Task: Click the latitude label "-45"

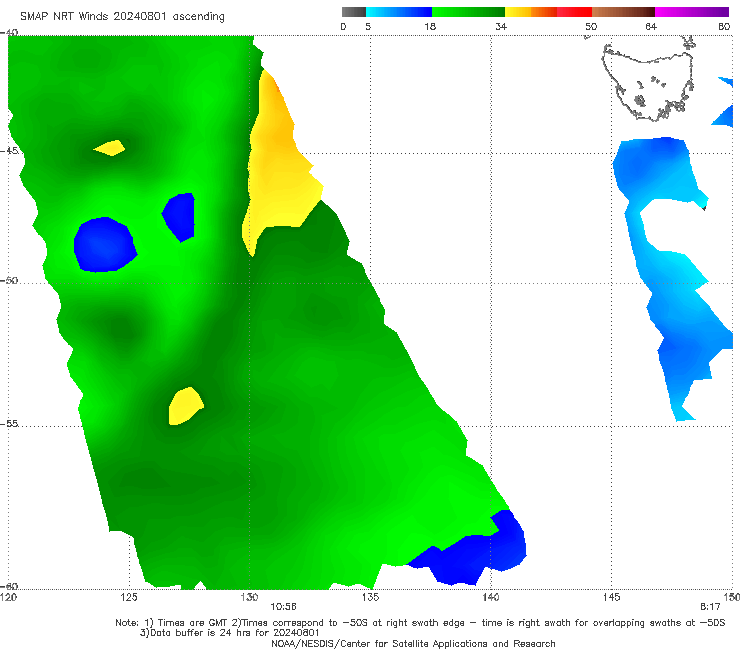Action: [x=9, y=151]
